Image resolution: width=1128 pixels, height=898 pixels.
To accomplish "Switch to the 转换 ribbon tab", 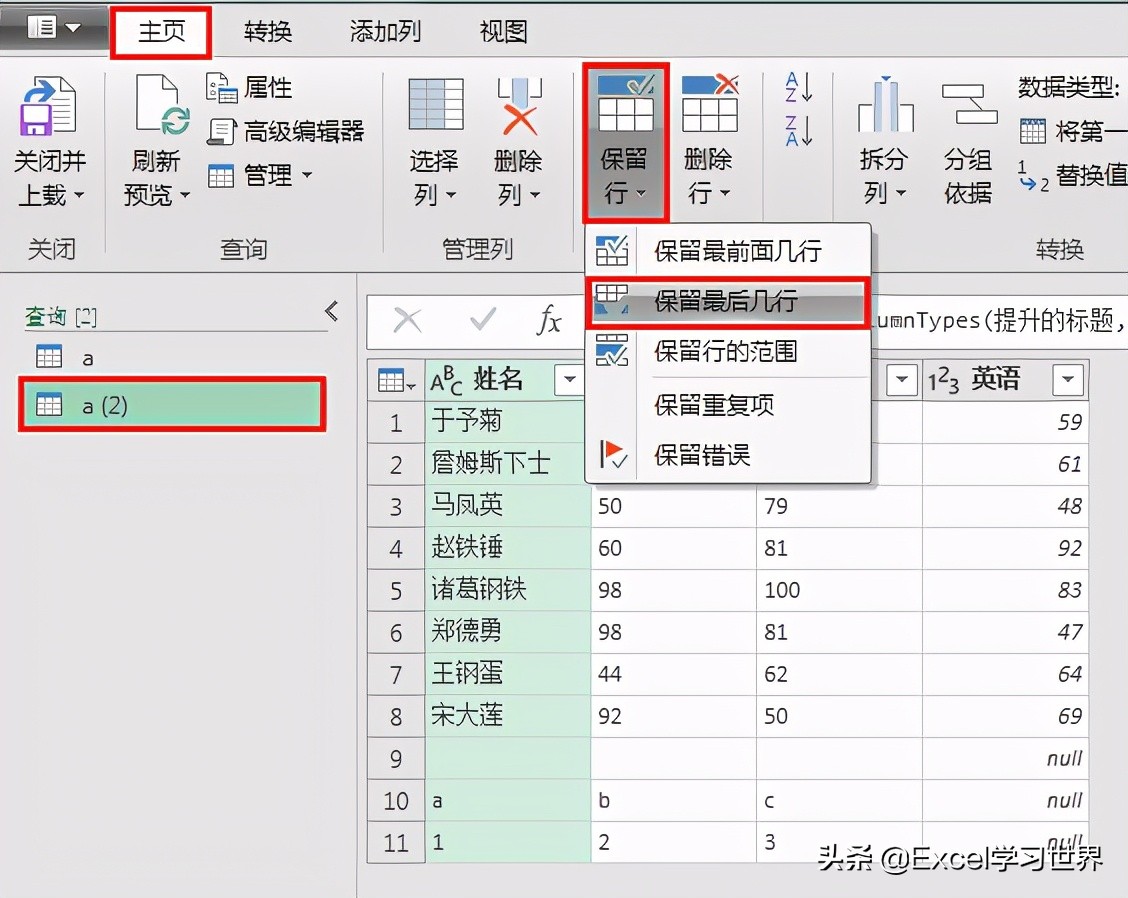I will point(266,31).
